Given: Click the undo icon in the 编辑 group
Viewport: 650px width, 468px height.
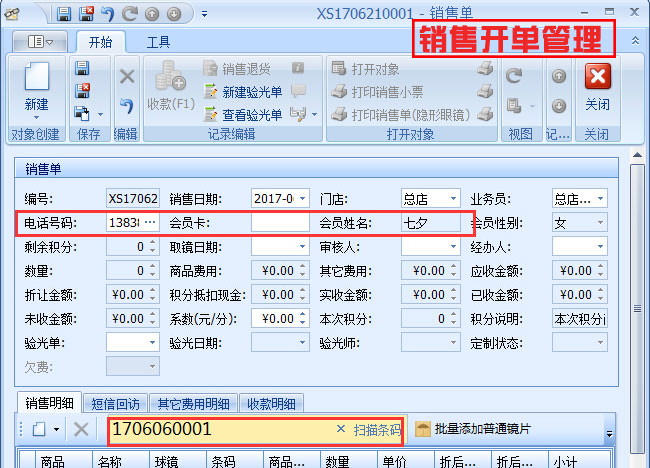Looking at the screenshot, I should pyautogui.click(x=127, y=106).
